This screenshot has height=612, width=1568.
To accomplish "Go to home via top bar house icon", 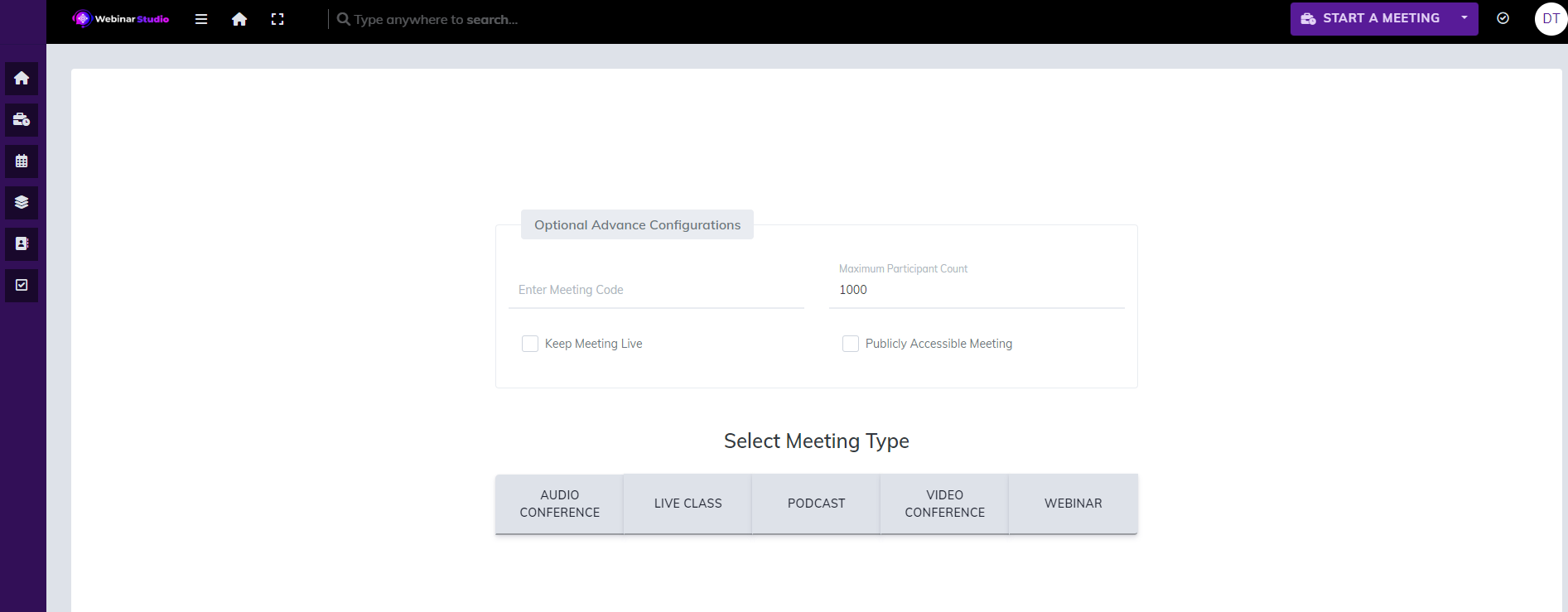I will tap(239, 19).
